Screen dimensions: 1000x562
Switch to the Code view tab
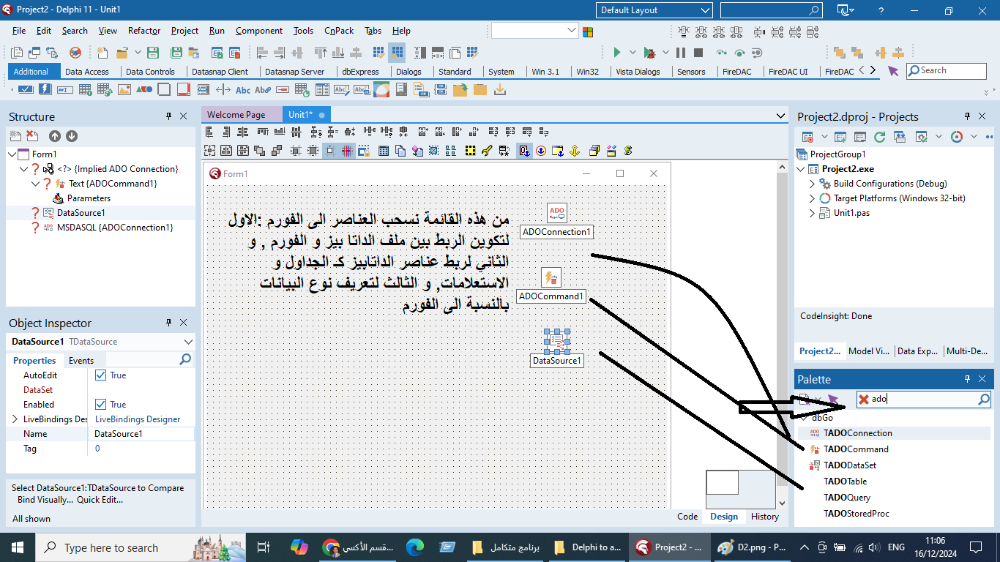click(x=687, y=517)
